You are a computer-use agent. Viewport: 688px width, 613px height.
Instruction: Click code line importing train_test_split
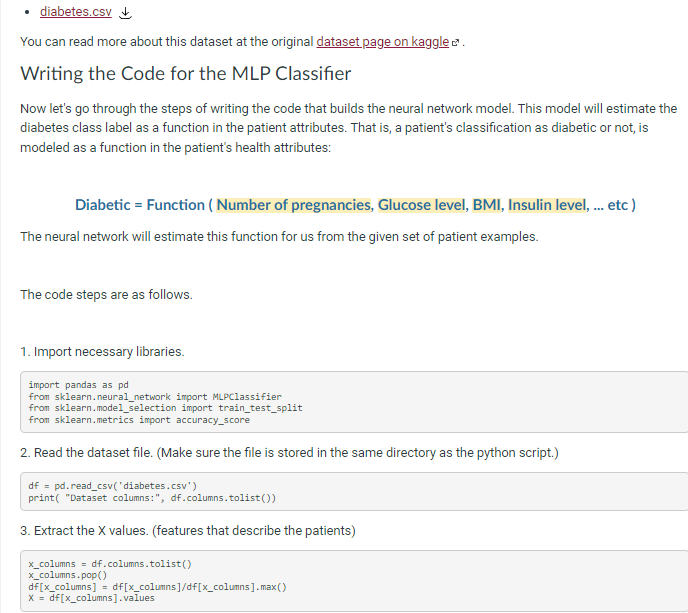point(165,408)
